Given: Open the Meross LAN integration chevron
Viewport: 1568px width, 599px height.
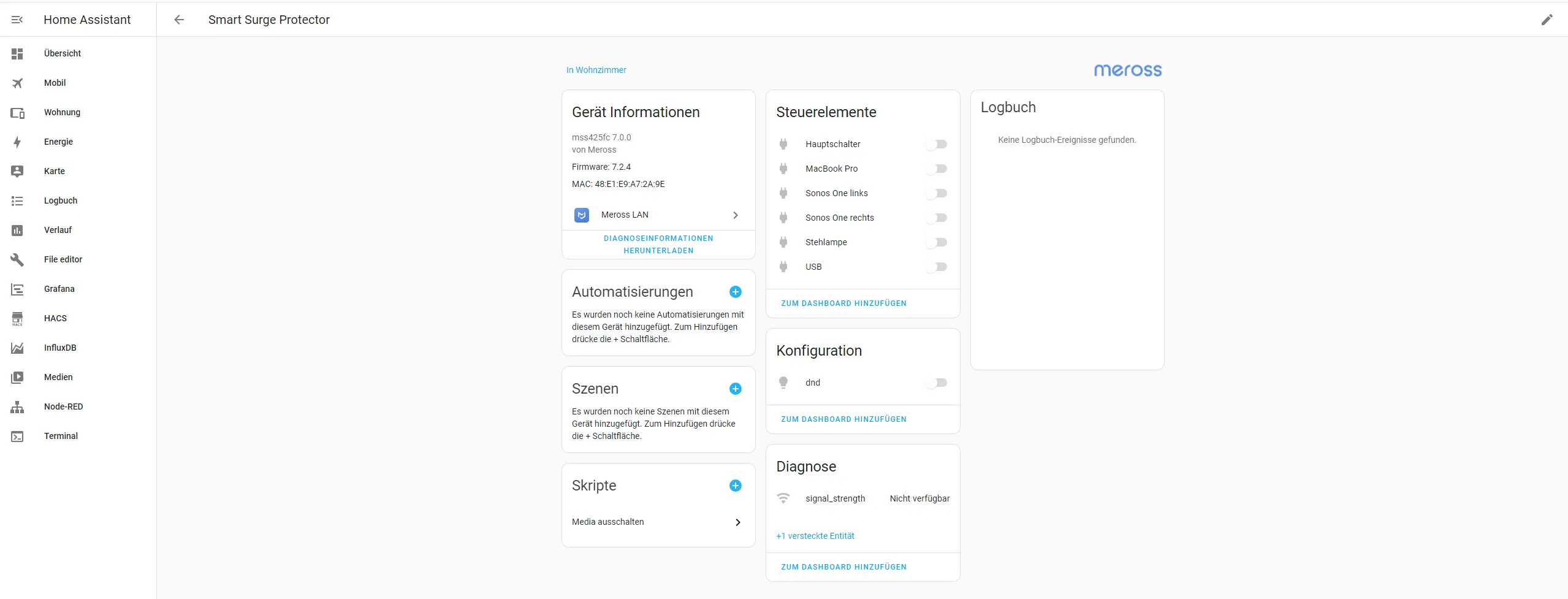Looking at the screenshot, I should (x=735, y=215).
